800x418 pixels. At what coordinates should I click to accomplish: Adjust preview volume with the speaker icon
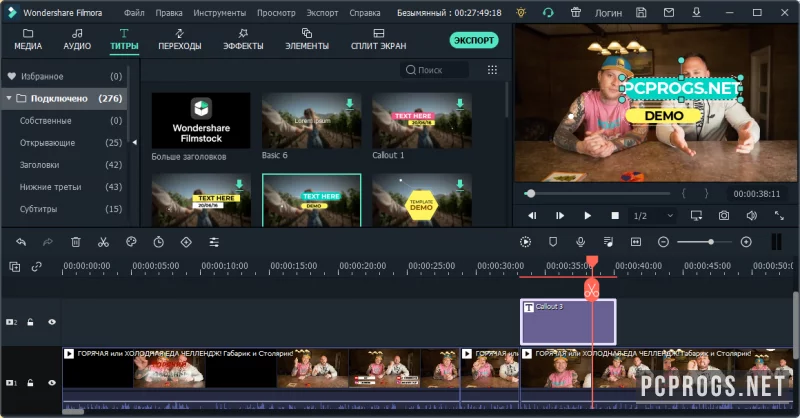(x=752, y=215)
